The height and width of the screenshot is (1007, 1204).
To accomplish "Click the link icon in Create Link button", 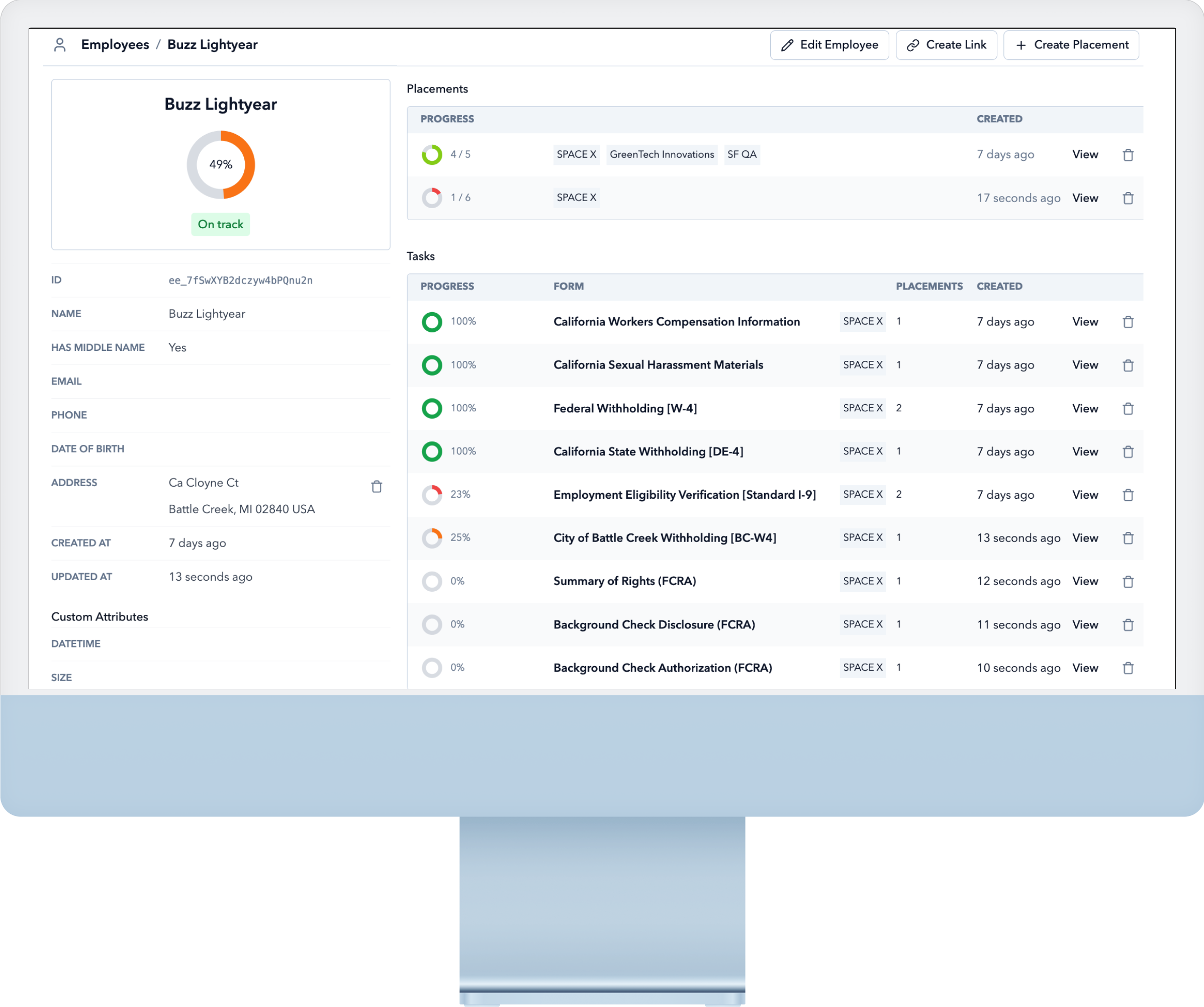I will (x=914, y=45).
